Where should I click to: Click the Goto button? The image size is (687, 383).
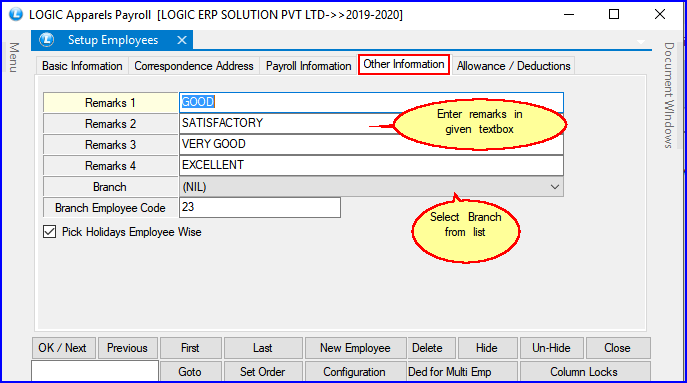[x=191, y=372]
